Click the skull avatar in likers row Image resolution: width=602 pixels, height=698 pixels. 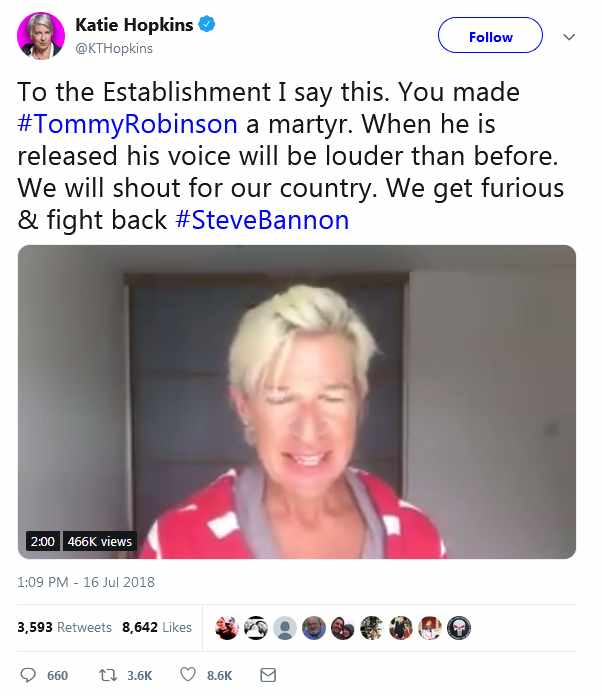click(459, 628)
